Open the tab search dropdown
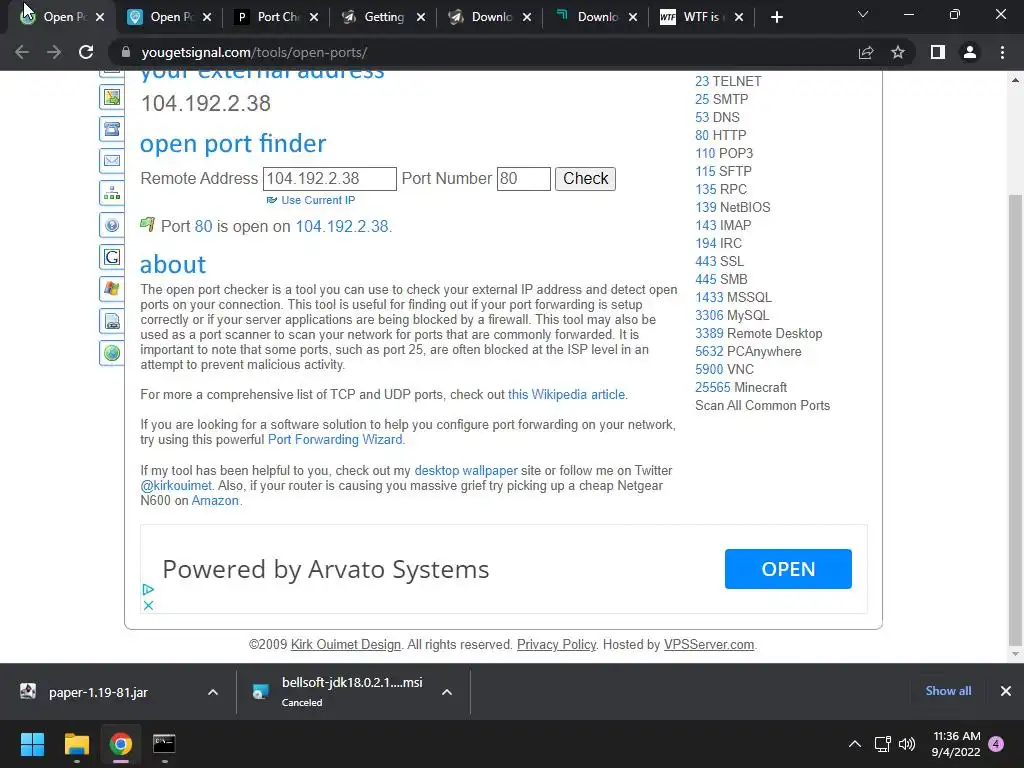This screenshot has height=768, width=1024. coord(863,14)
